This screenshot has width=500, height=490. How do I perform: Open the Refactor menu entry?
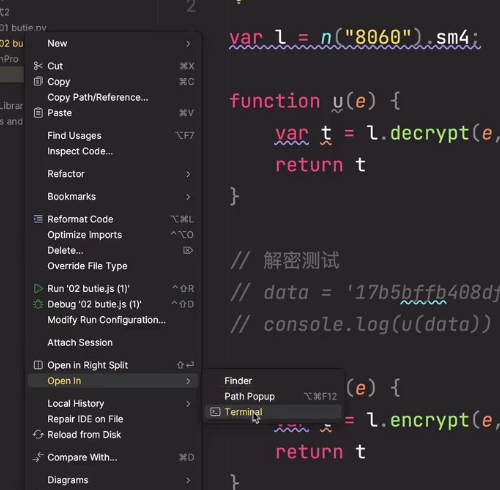point(113,174)
